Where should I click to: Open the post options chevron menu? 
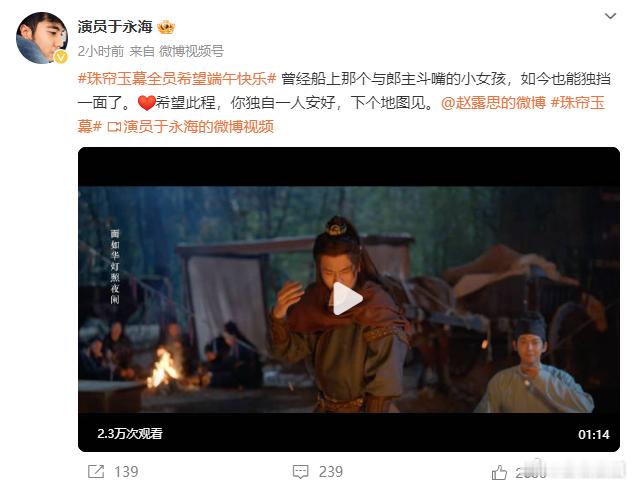(x=610, y=16)
